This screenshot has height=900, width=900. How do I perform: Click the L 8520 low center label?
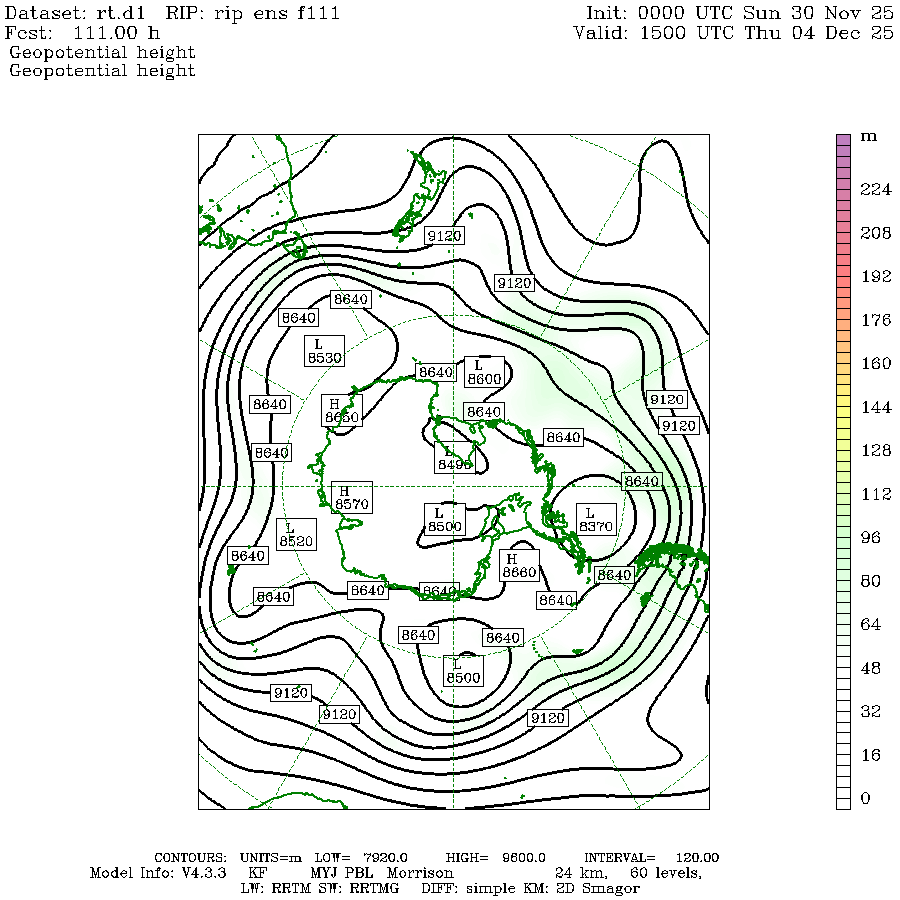tap(296, 534)
